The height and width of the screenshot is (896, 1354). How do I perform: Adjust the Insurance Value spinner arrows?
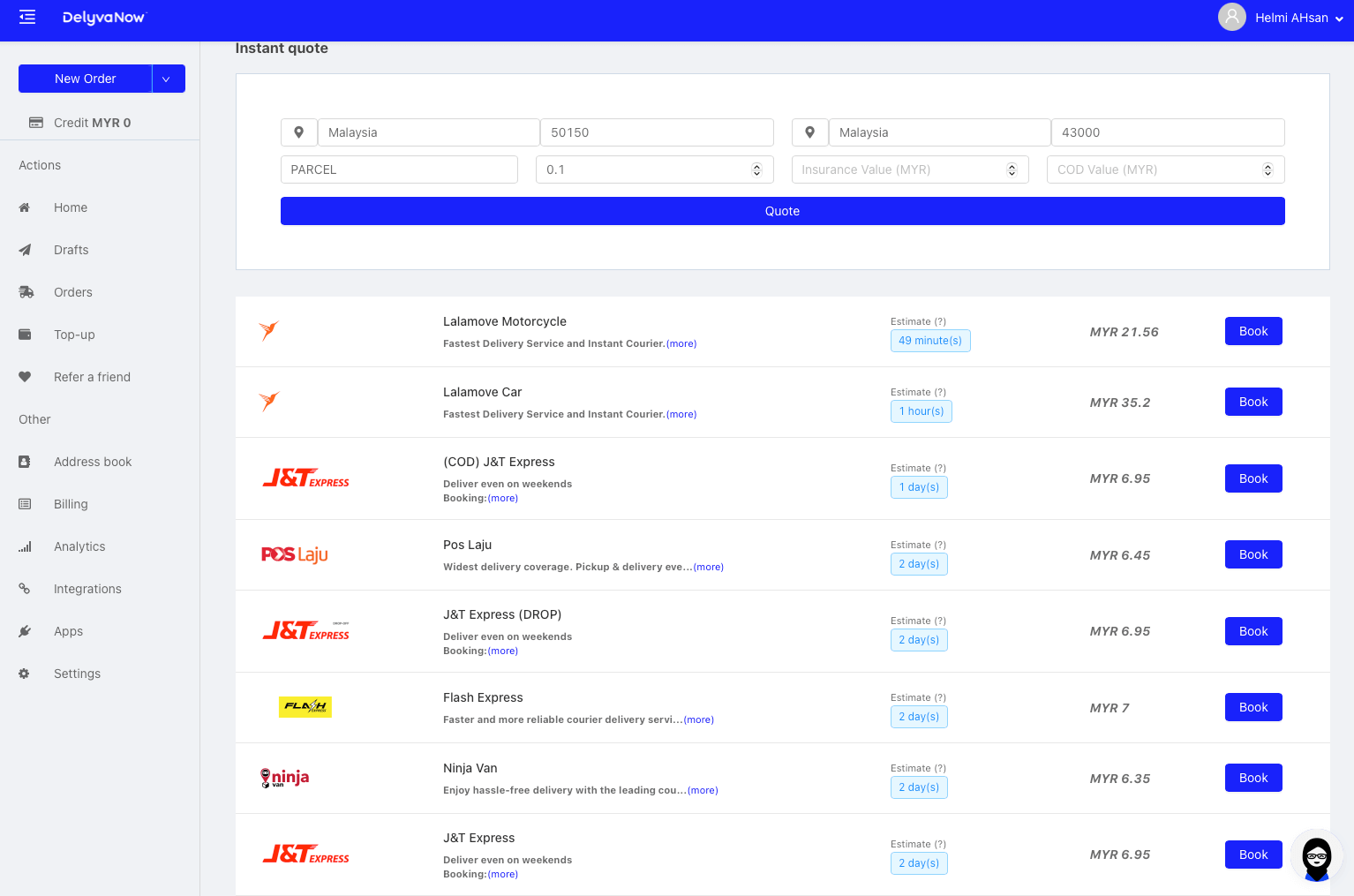click(1012, 169)
